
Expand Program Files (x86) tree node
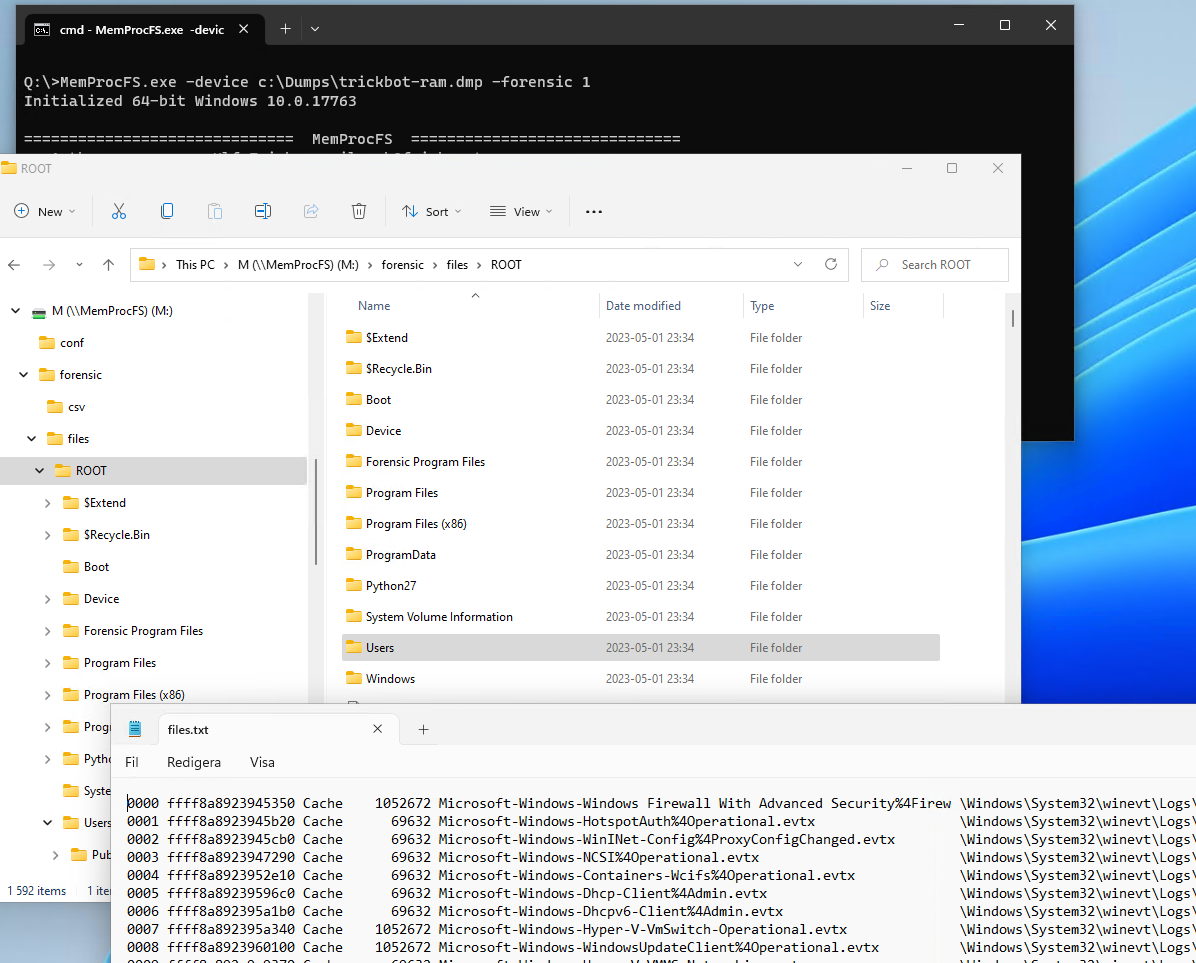[47, 695]
